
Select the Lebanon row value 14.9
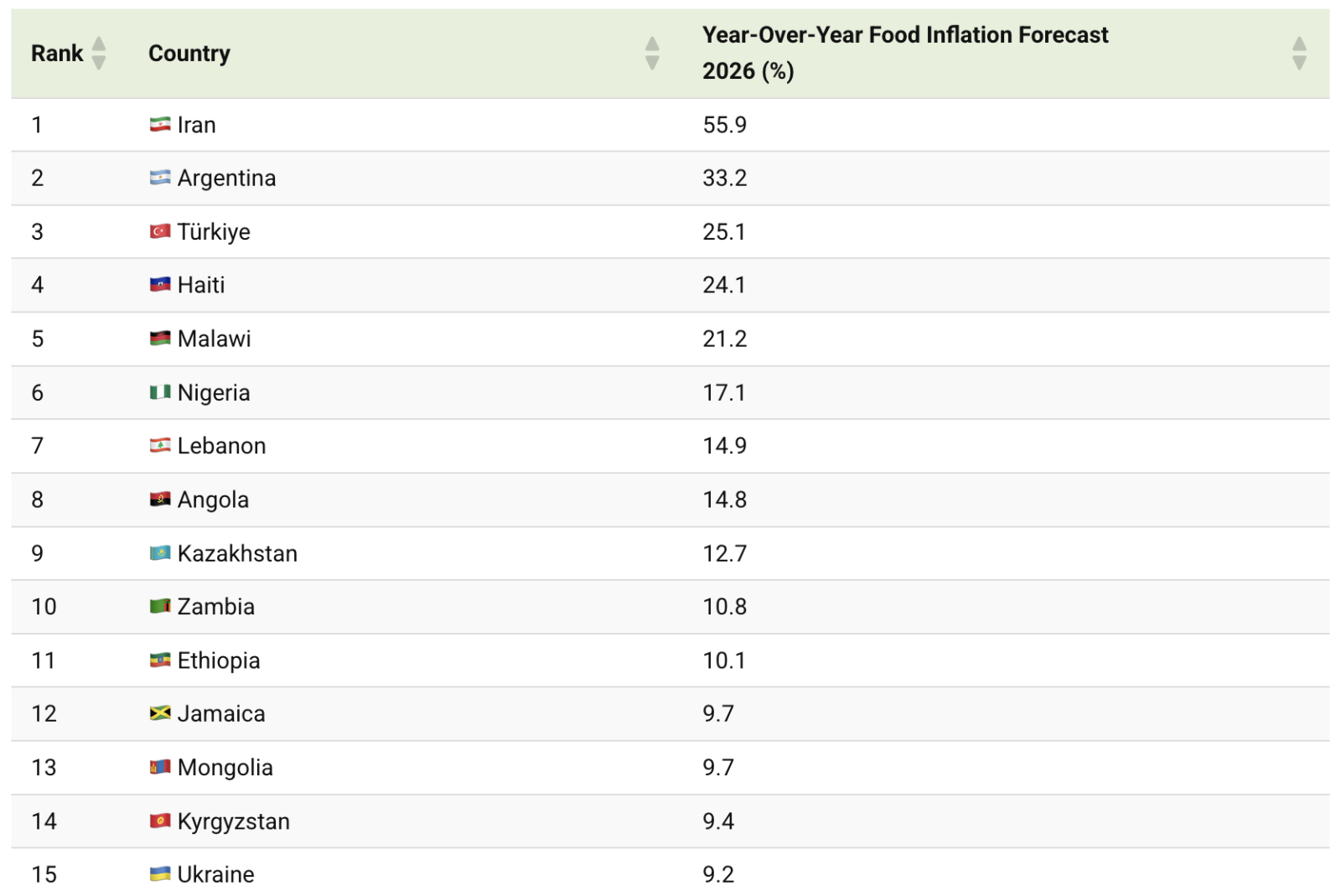(724, 446)
